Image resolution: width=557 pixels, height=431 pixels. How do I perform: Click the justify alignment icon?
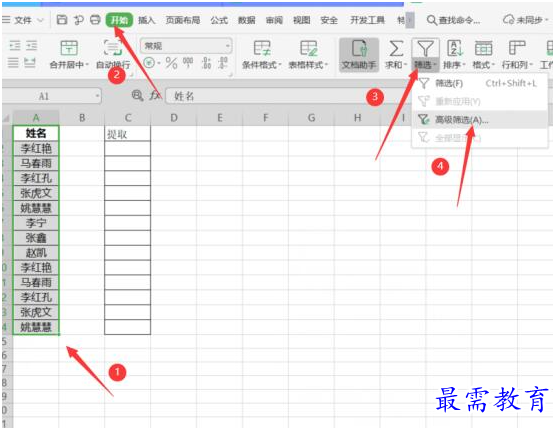click(13, 63)
